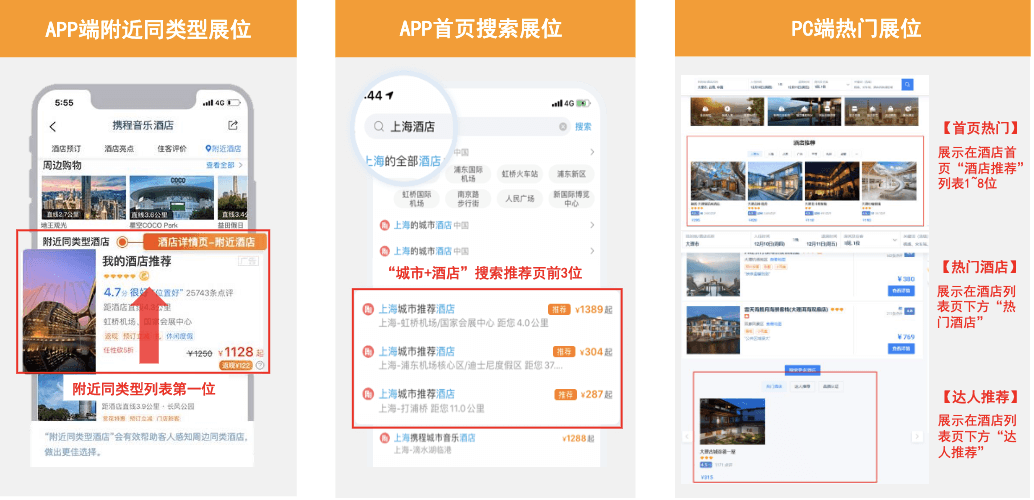Click the left carousel arrow

(x=686, y=436)
